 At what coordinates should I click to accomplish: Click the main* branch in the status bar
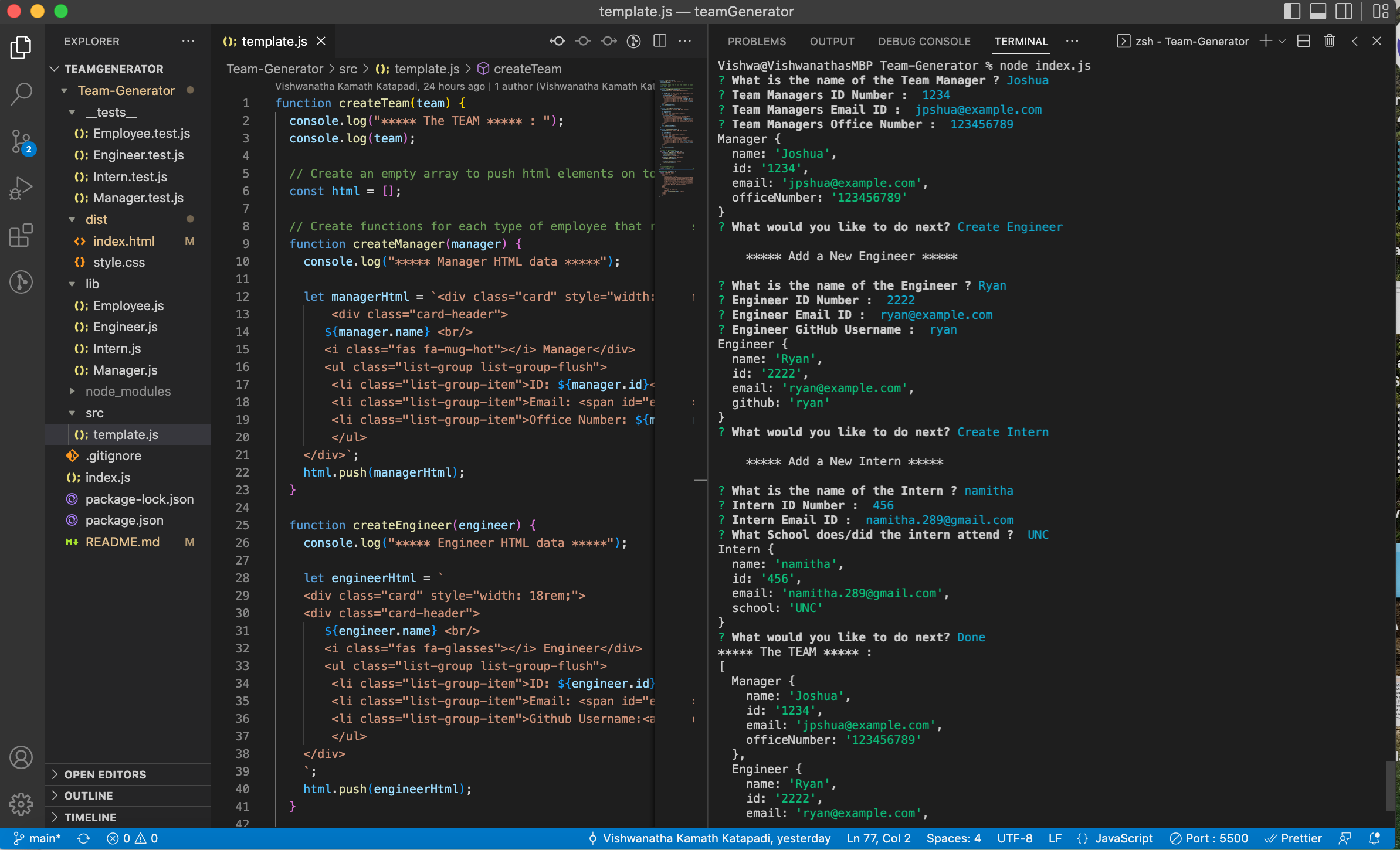click(38, 838)
